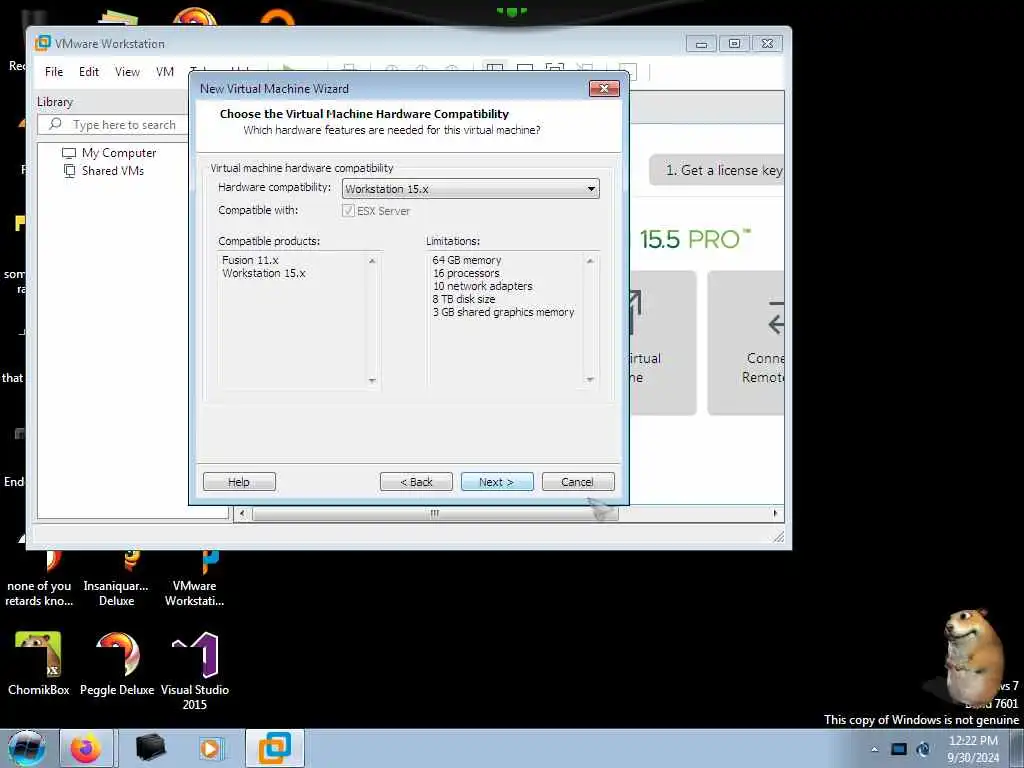The width and height of the screenshot is (1024, 768).
Task: Click down arrow of Compatible products list
Action: coord(372,380)
